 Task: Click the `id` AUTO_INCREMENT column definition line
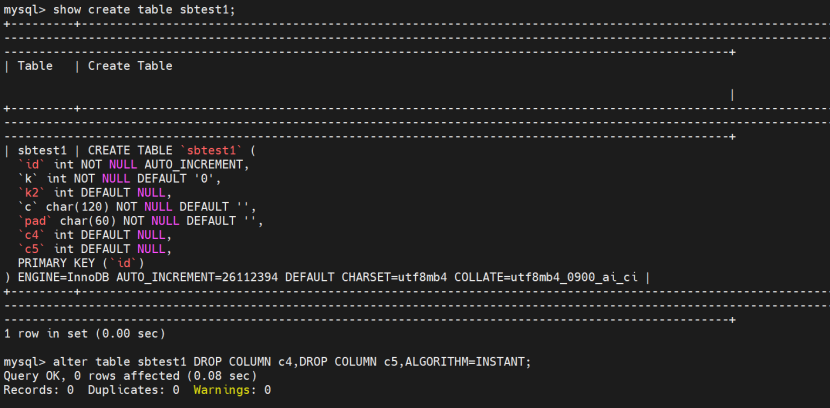pyautogui.click(x=133, y=164)
